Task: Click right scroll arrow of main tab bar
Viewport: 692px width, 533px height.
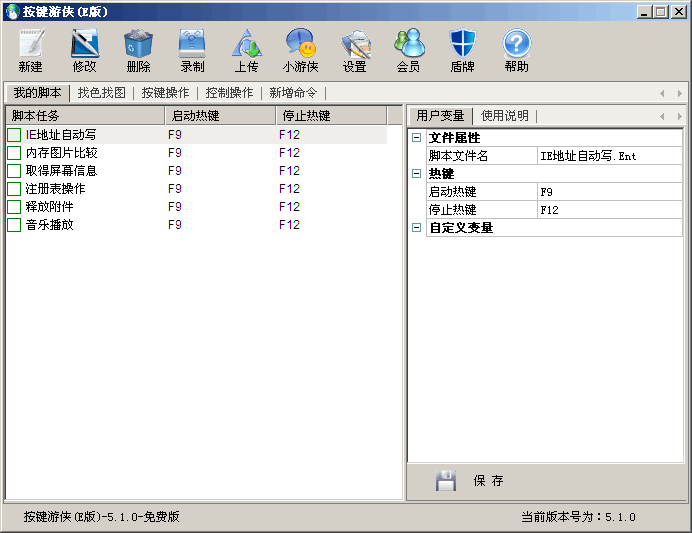Action: (x=680, y=93)
